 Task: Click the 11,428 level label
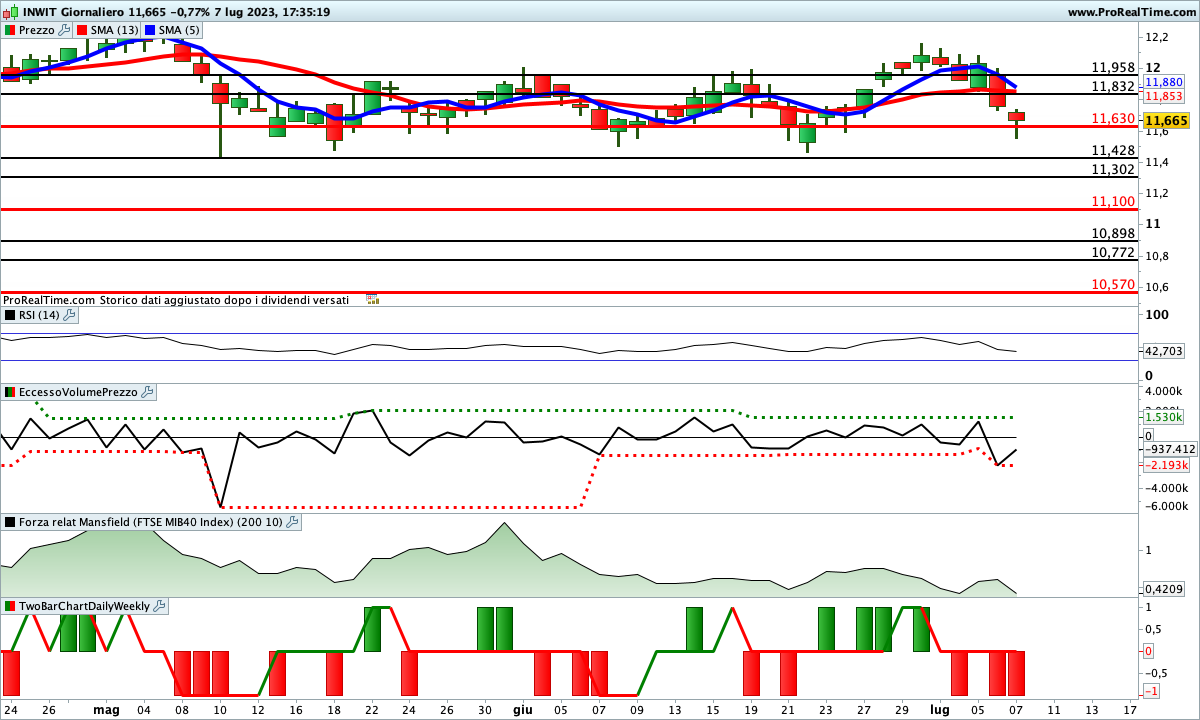1113,150
